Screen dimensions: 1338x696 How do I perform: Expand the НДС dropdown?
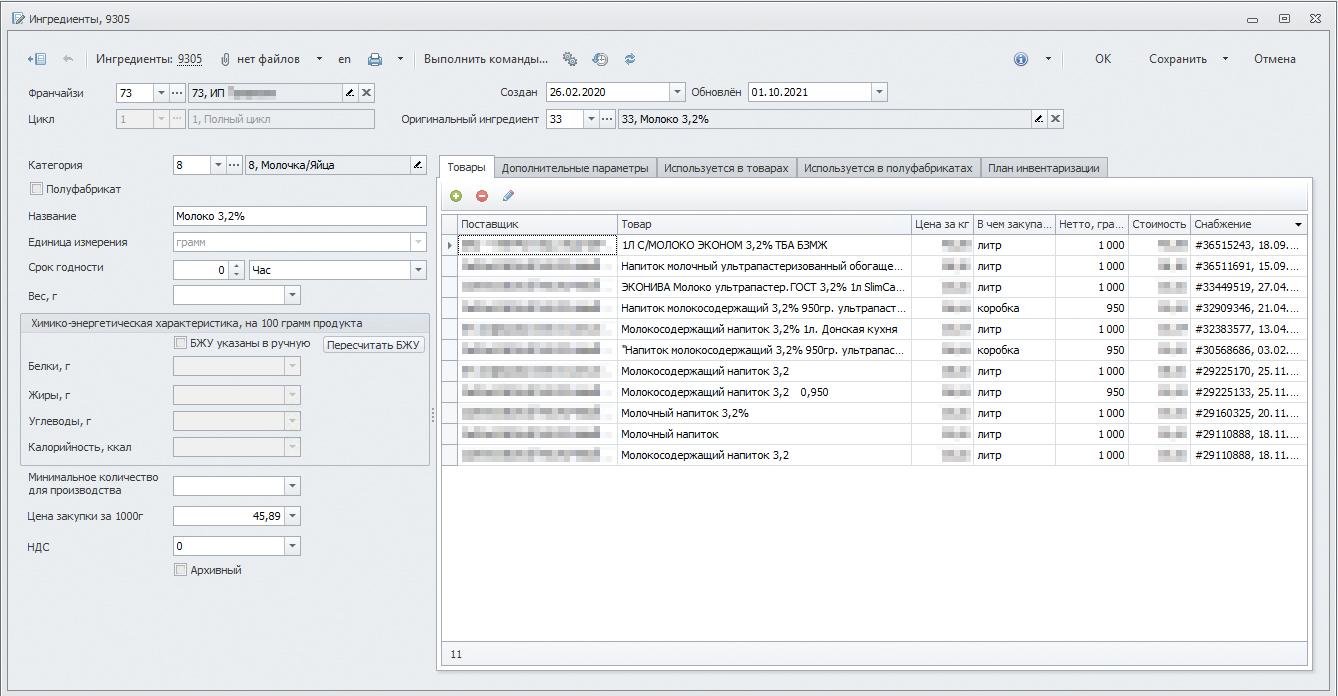(291, 546)
